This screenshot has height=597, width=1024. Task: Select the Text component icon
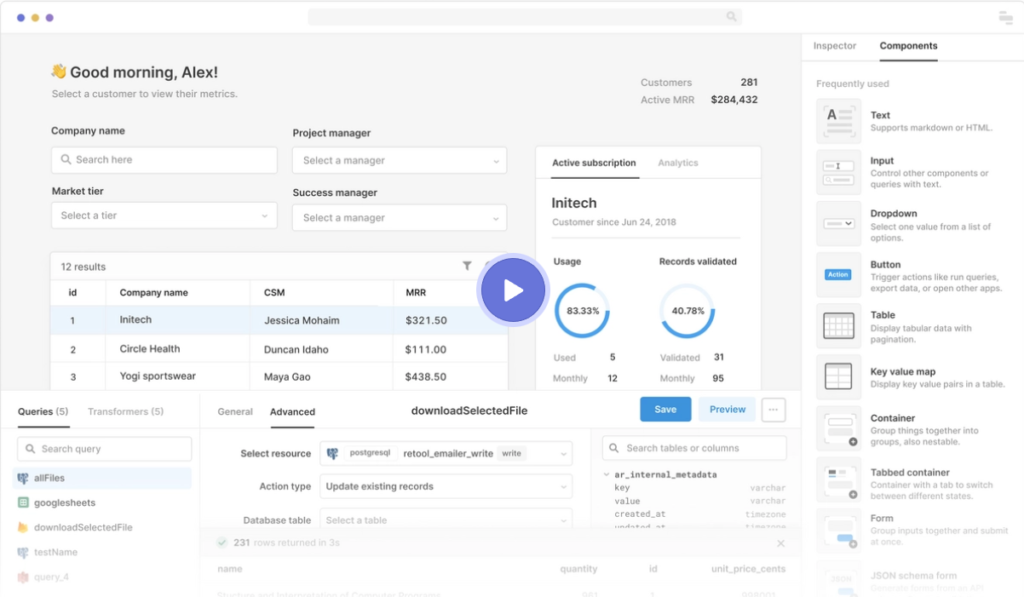(x=839, y=121)
